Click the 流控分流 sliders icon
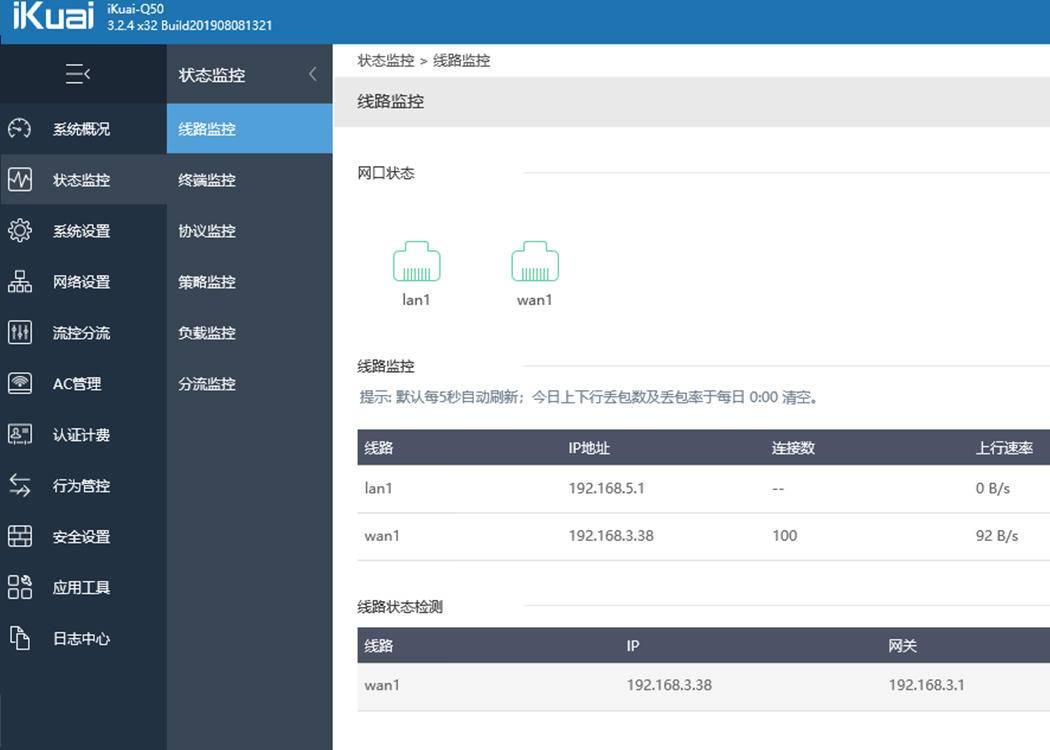The image size is (1050, 750). click(x=20, y=332)
